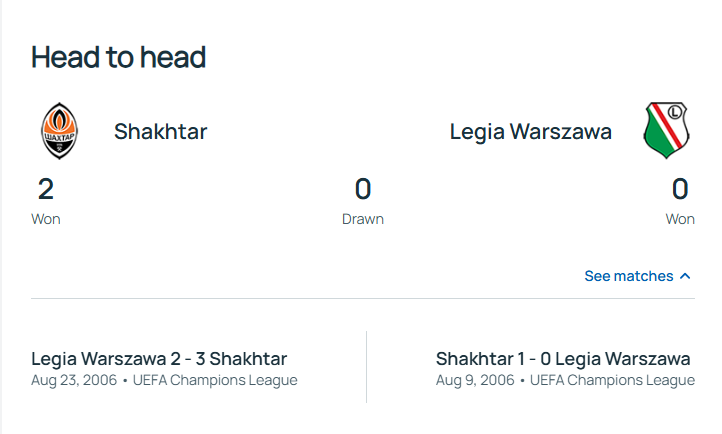
Task: Collapse matches using the chevron arrow
Action: [x=685, y=276]
